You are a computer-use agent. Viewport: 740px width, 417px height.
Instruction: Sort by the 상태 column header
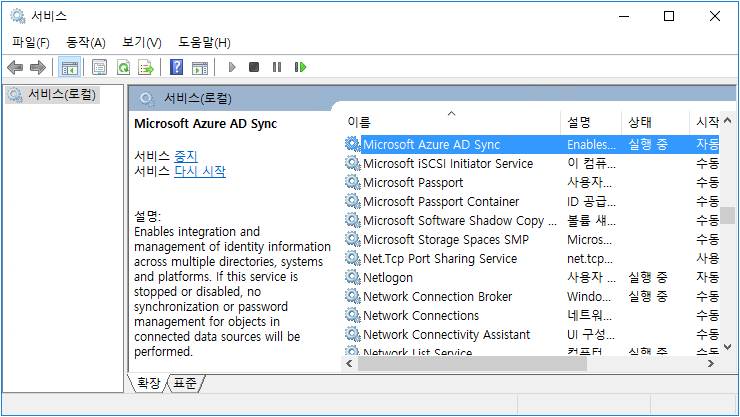point(656,123)
